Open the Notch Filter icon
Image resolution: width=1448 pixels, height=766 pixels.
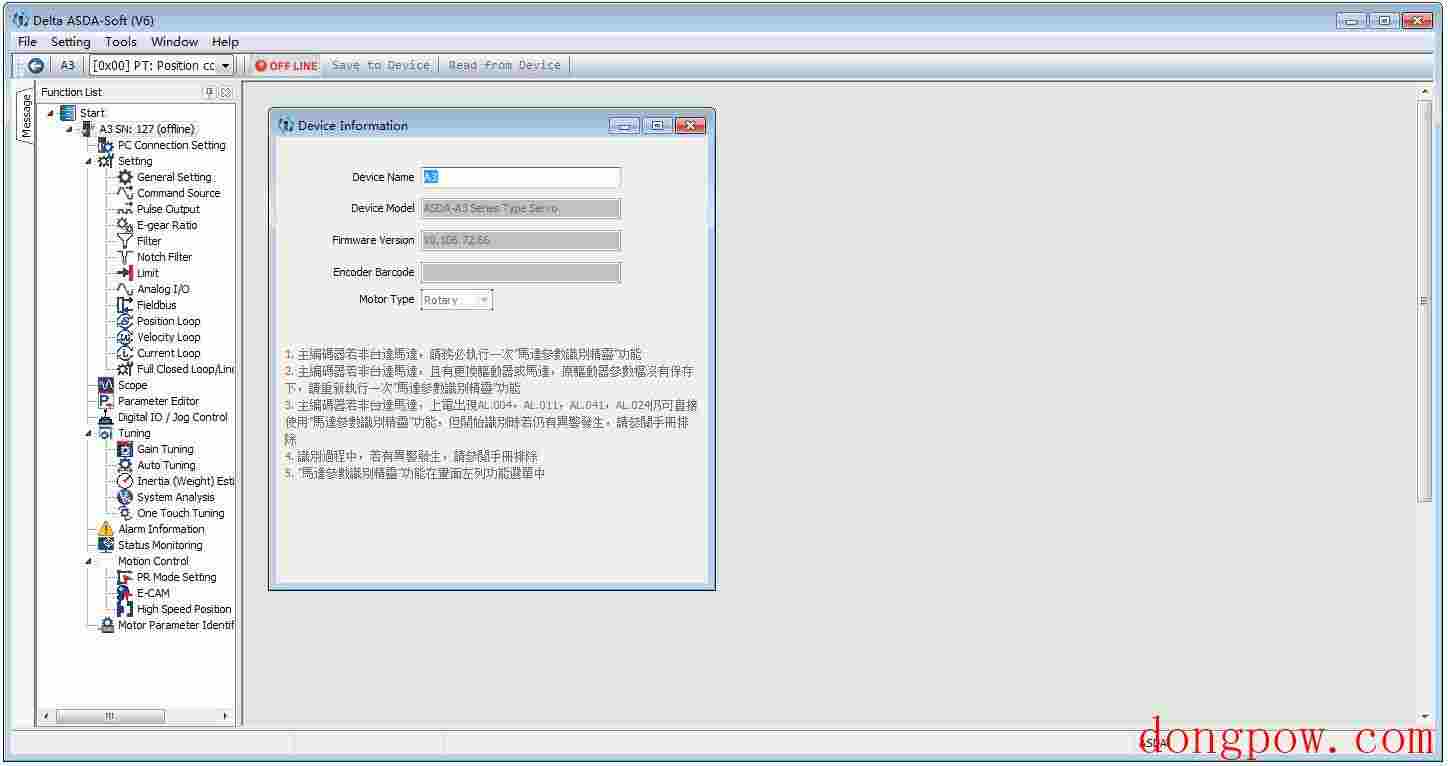[125, 257]
